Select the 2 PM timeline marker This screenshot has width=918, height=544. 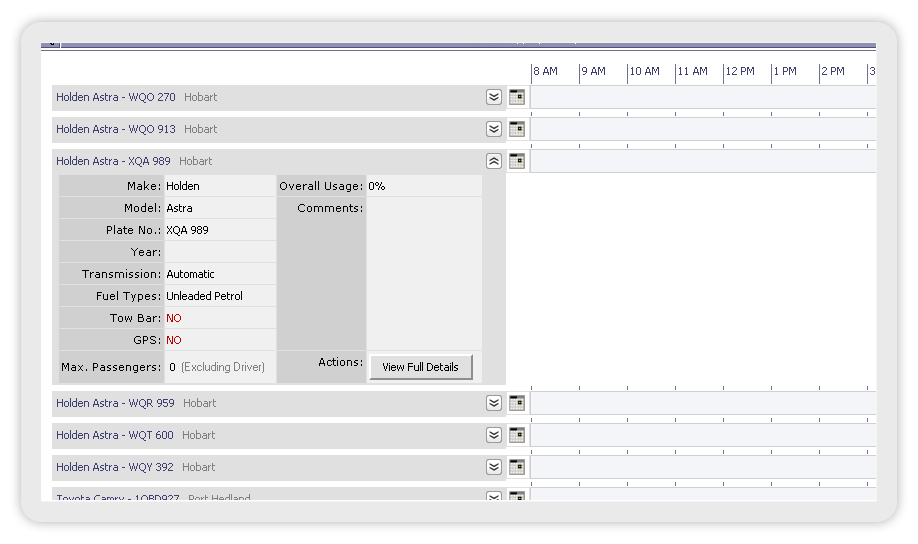pos(833,71)
